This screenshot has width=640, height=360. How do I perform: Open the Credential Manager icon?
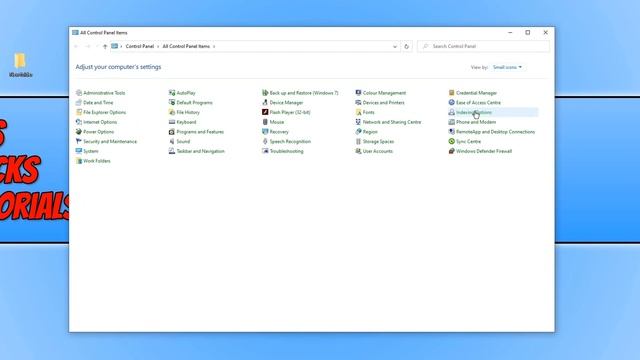451,93
